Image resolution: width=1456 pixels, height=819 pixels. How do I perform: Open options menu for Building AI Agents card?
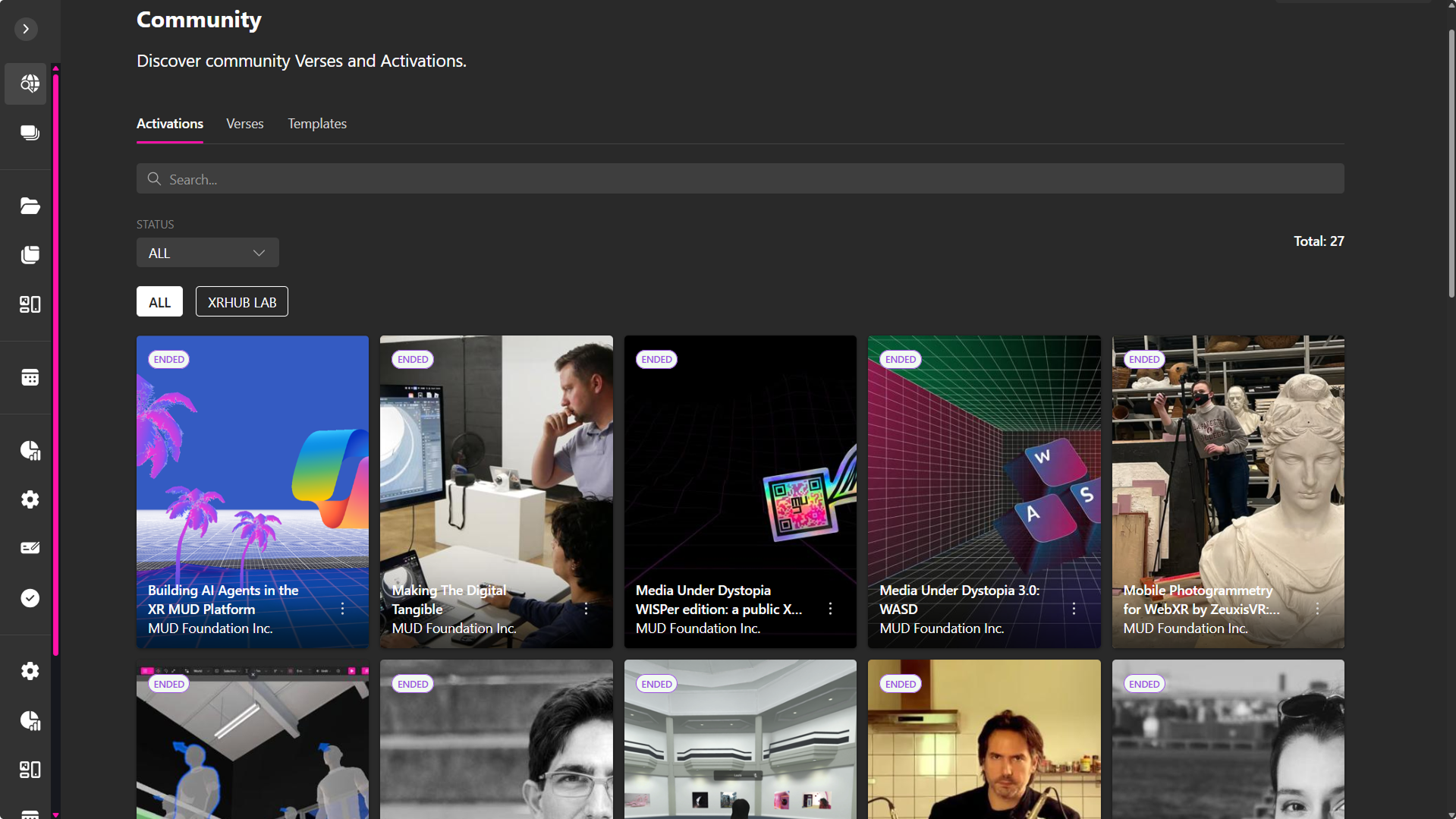pyautogui.click(x=342, y=609)
